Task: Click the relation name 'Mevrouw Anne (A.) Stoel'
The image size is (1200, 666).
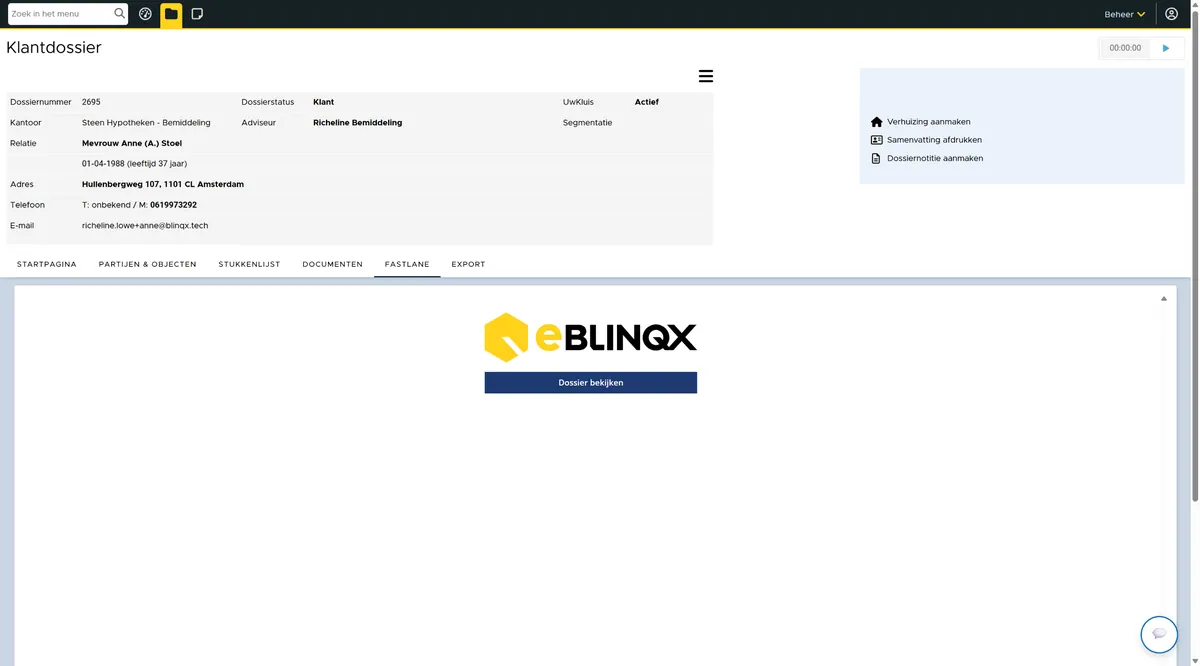Action: coord(132,143)
